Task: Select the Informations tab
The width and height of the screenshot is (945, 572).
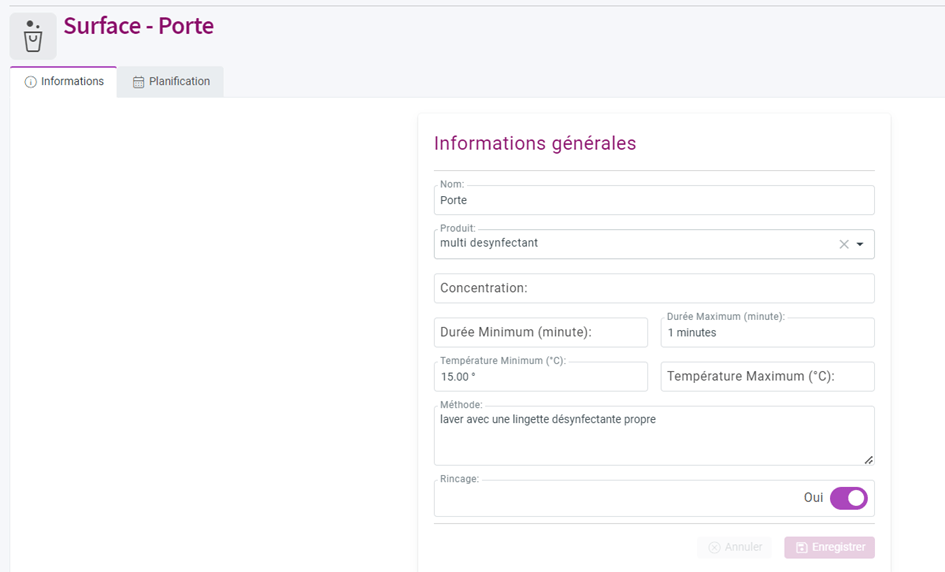Action: pyautogui.click(x=64, y=81)
